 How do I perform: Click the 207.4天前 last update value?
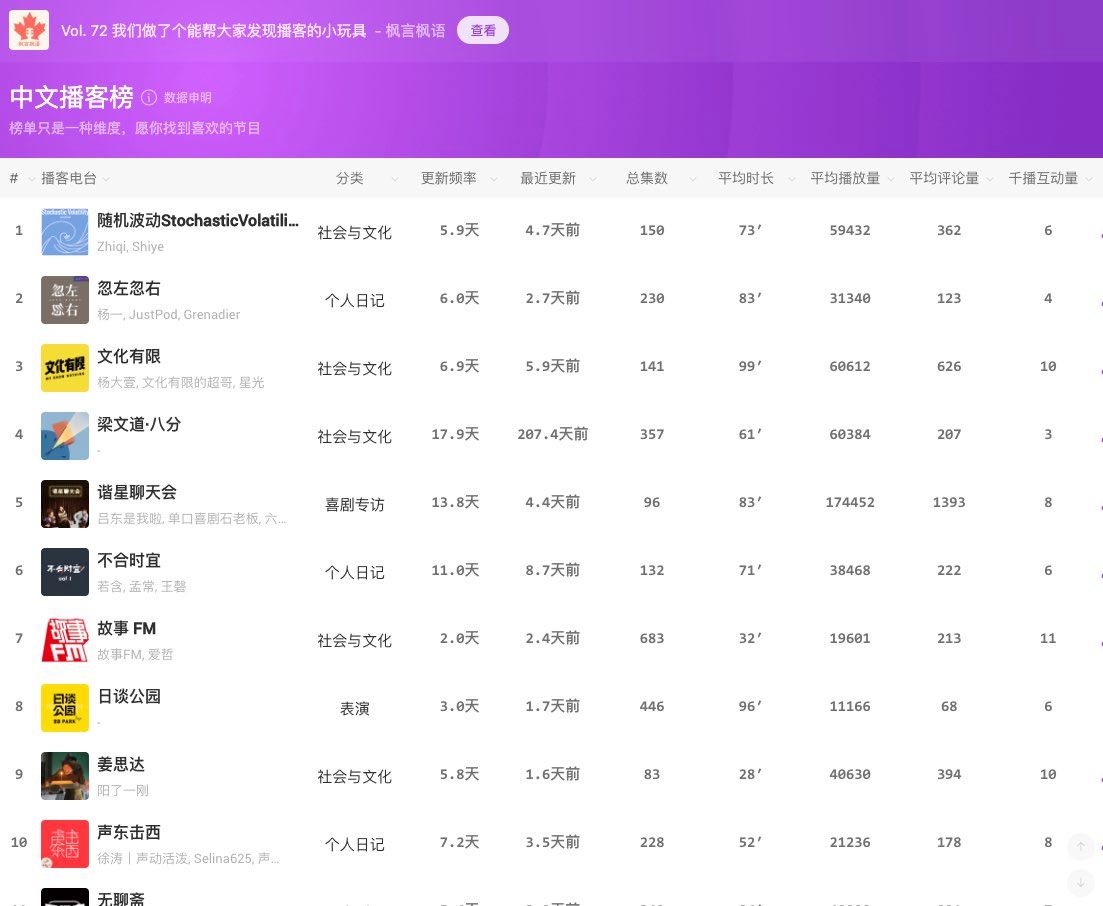coord(553,434)
